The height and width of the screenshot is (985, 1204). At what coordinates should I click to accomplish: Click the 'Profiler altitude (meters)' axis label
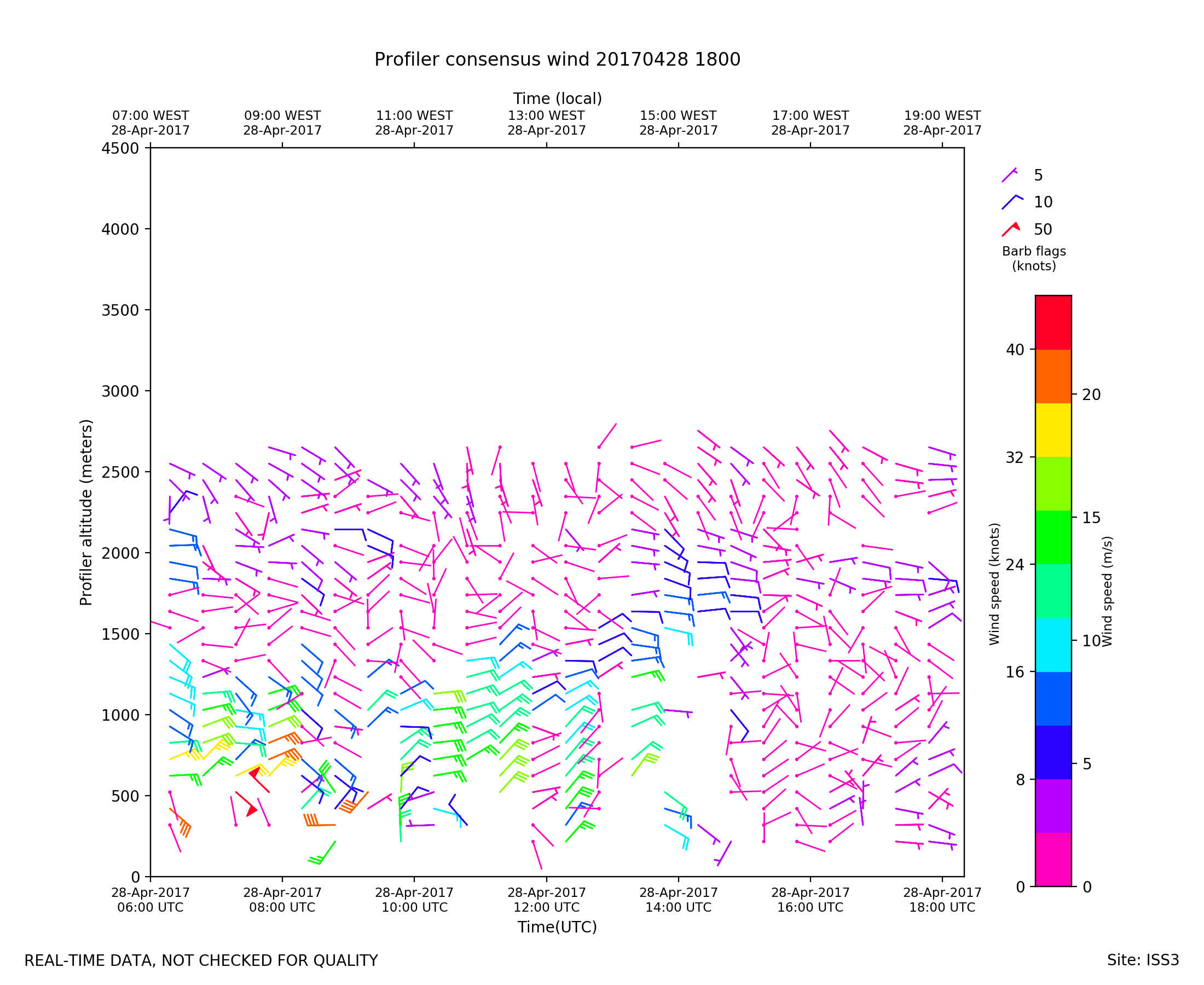point(86,512)
